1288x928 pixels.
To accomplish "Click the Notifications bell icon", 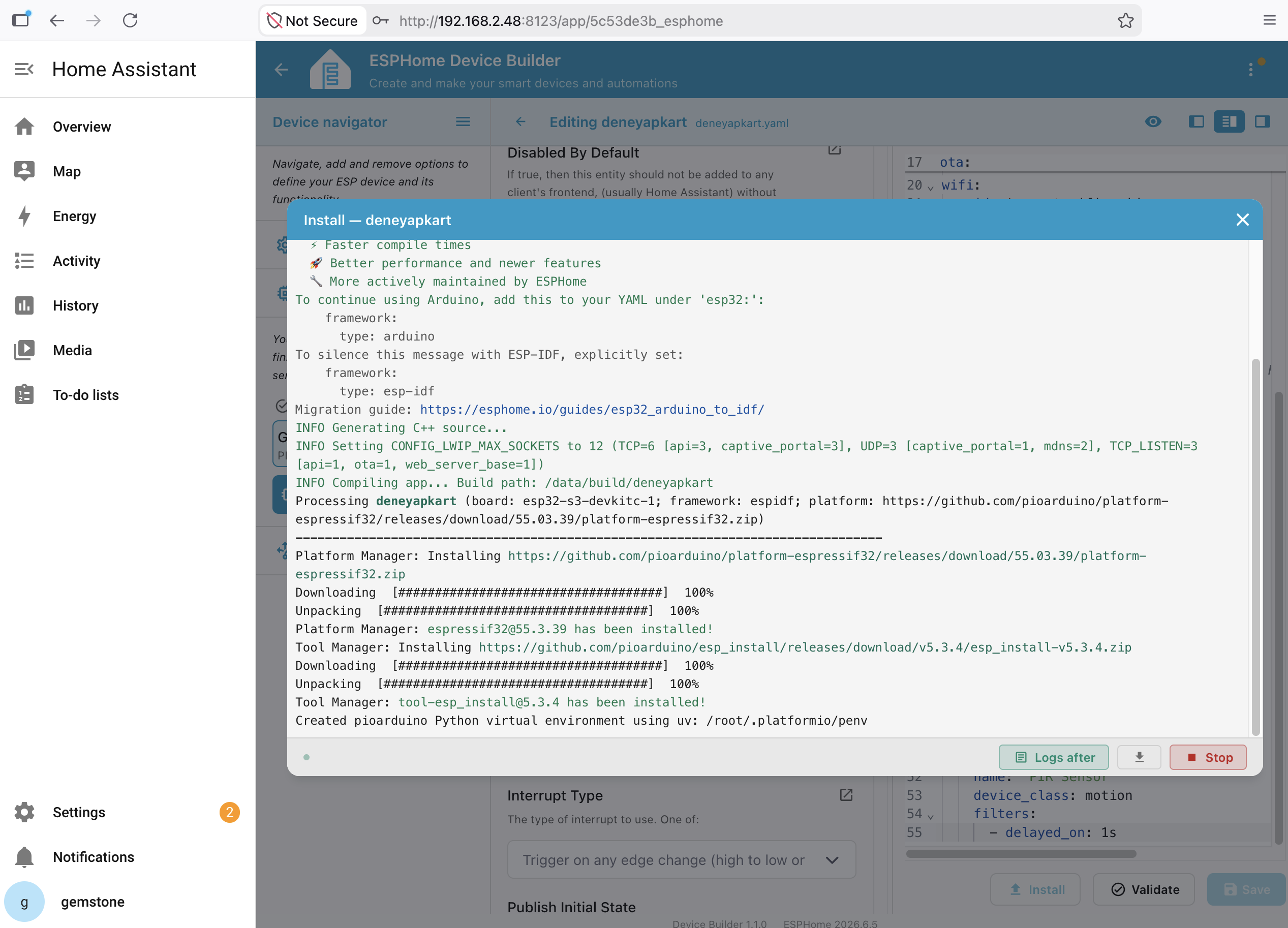I will [x=24, y=857].
